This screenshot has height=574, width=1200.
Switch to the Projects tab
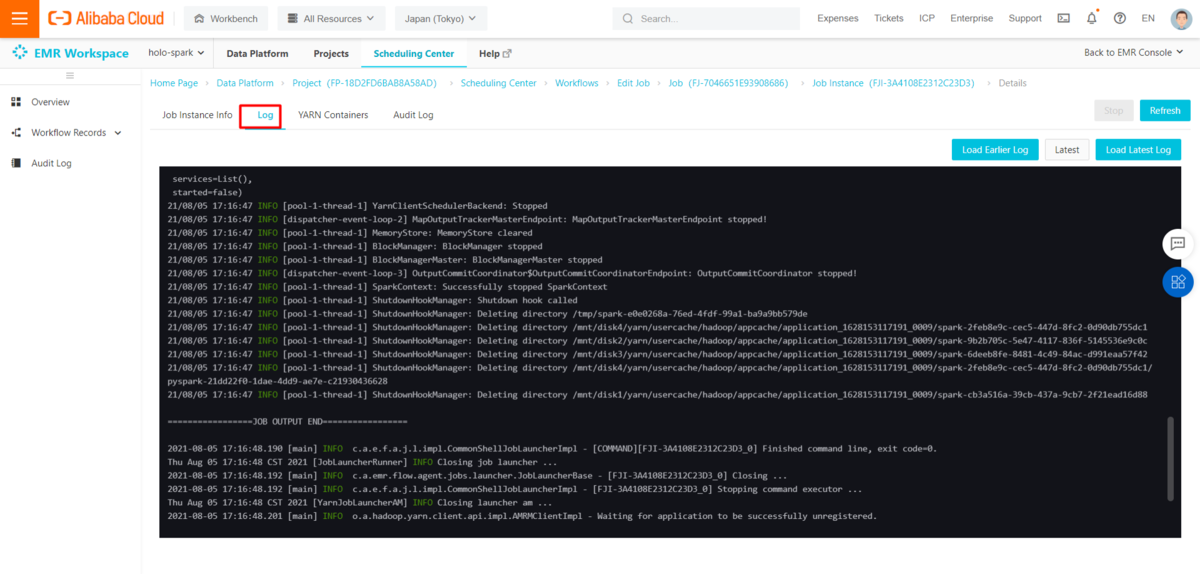point(331,53)
